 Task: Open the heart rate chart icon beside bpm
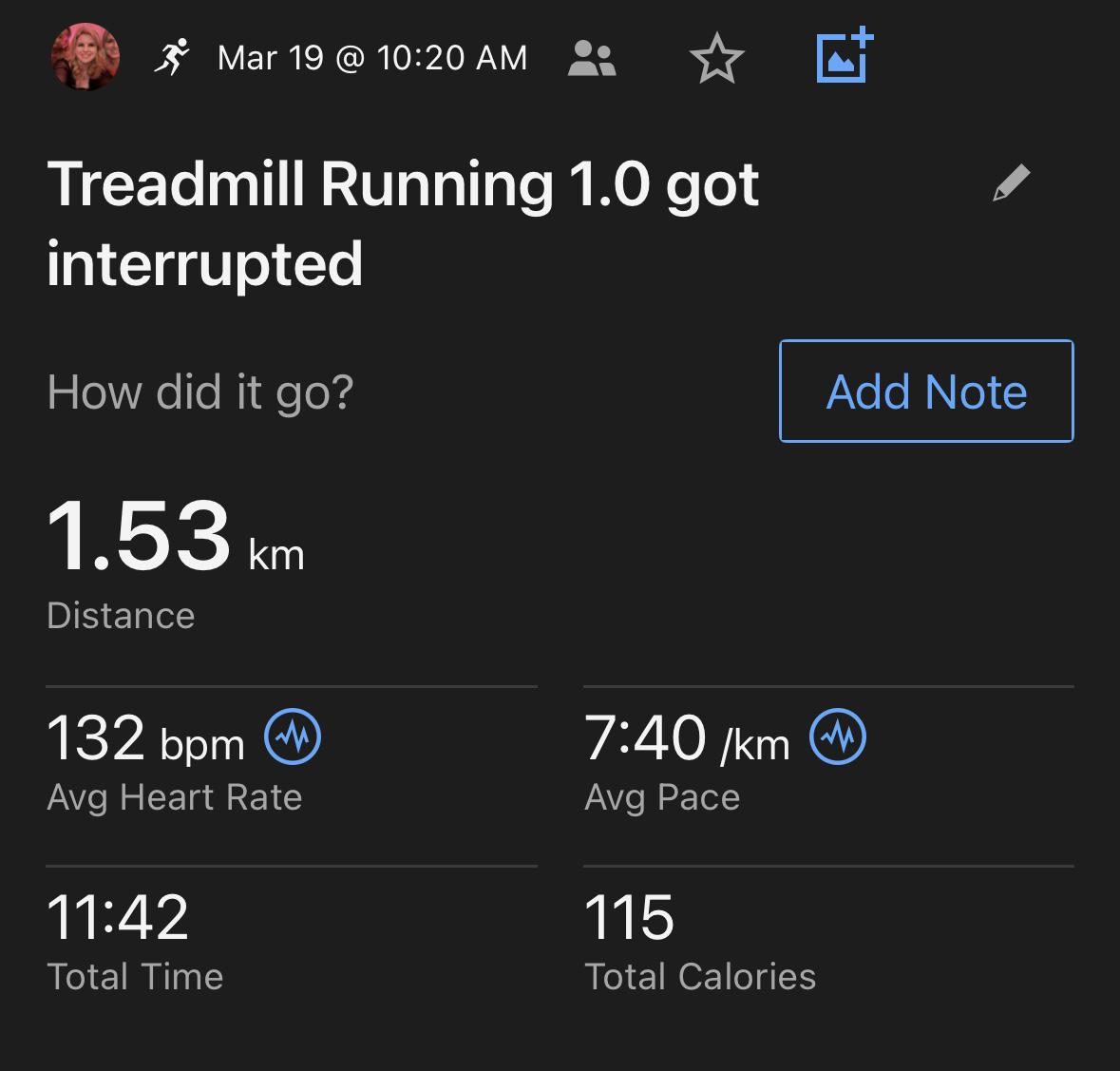coord(293,737)
